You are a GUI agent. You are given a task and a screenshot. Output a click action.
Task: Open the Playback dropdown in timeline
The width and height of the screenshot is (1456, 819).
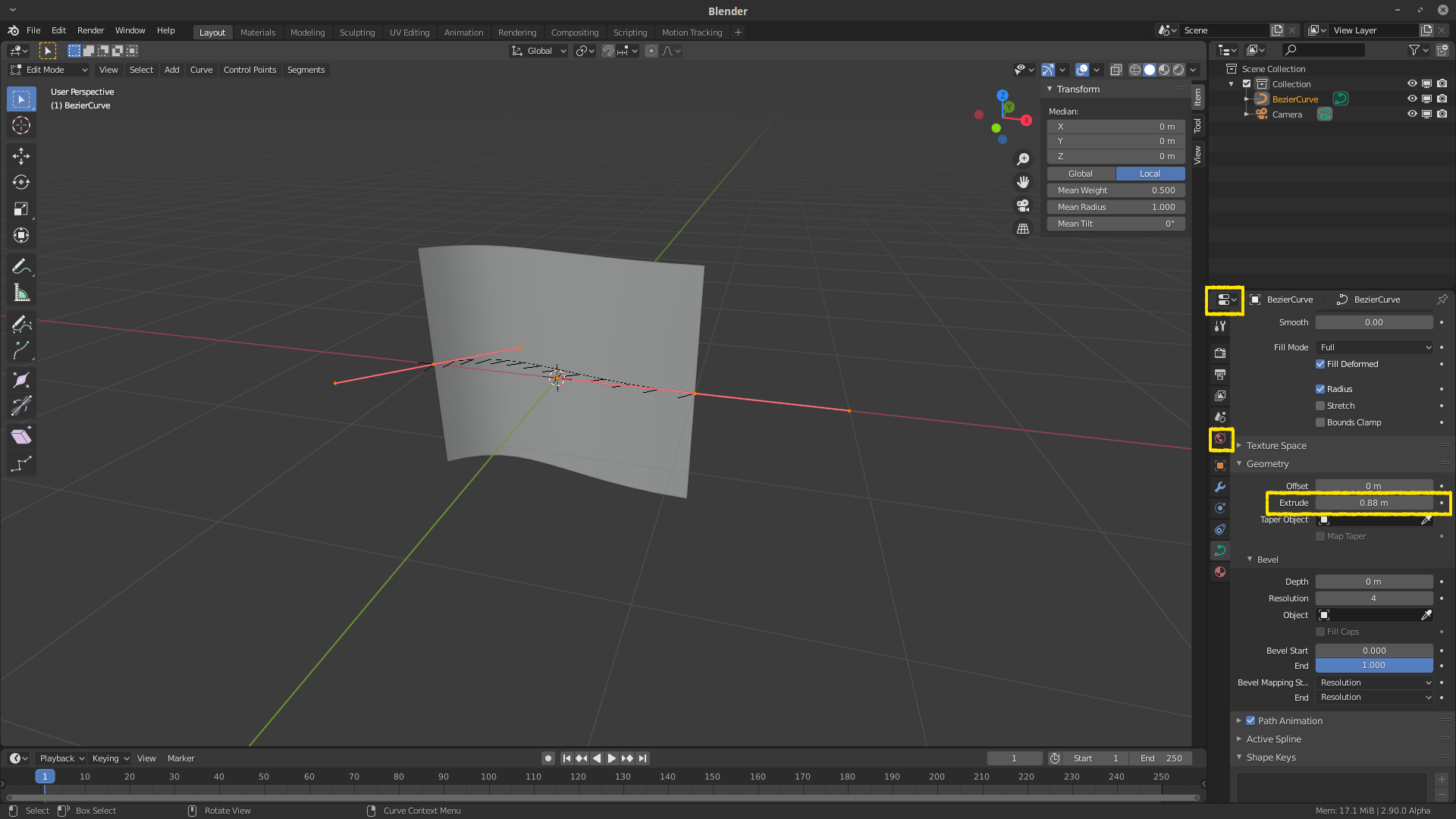(x=61, y=758)
